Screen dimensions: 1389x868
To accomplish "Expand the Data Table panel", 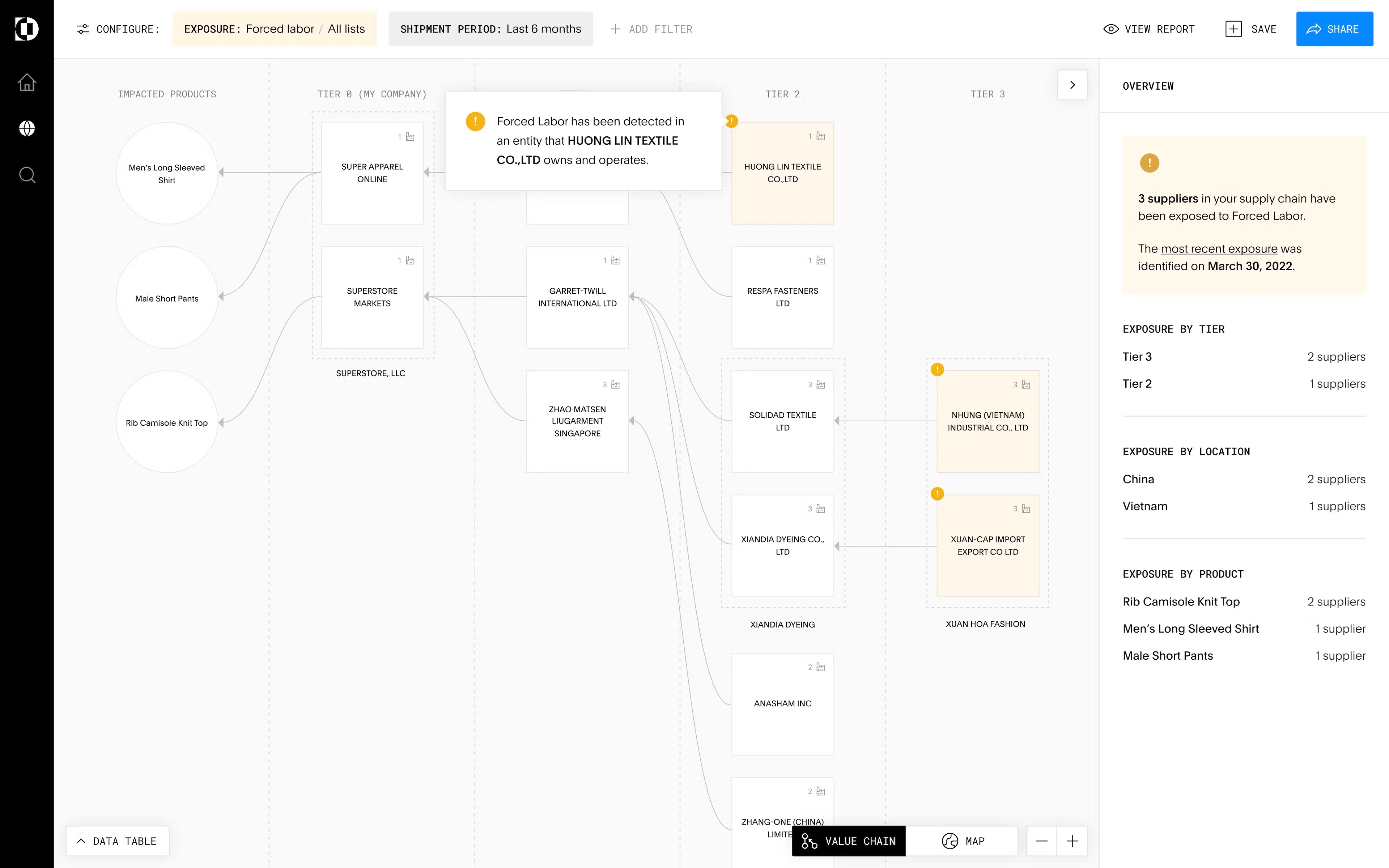I will click(x=117, y=841).
